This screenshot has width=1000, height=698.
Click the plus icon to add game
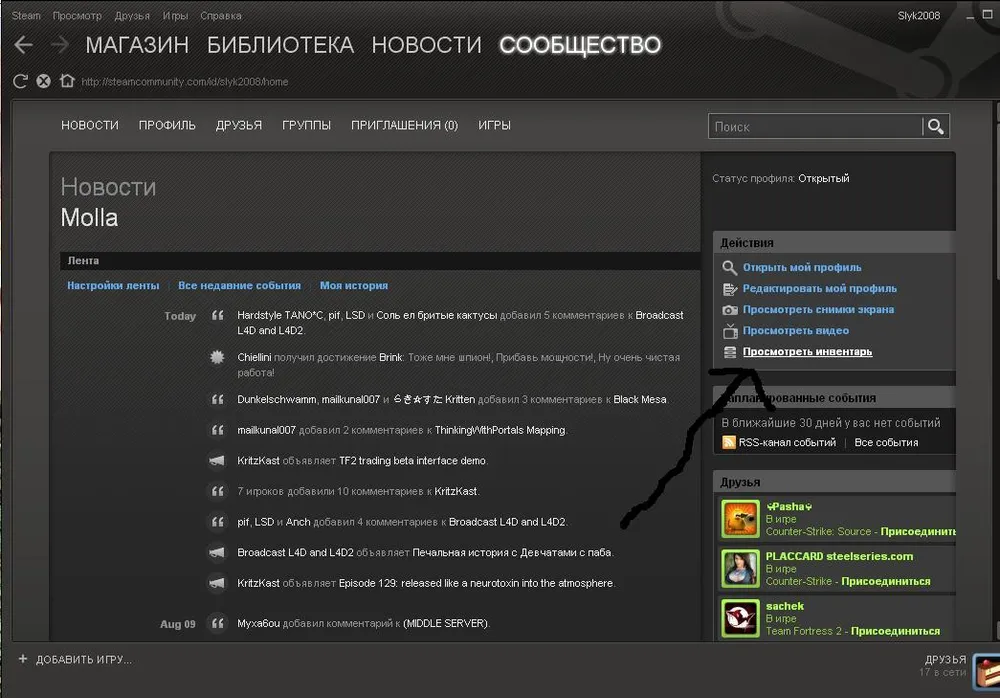click(x=22, y=659)
